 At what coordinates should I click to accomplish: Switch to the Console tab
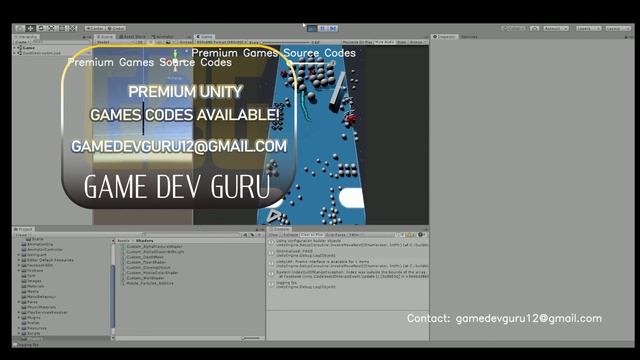(279, 229)
